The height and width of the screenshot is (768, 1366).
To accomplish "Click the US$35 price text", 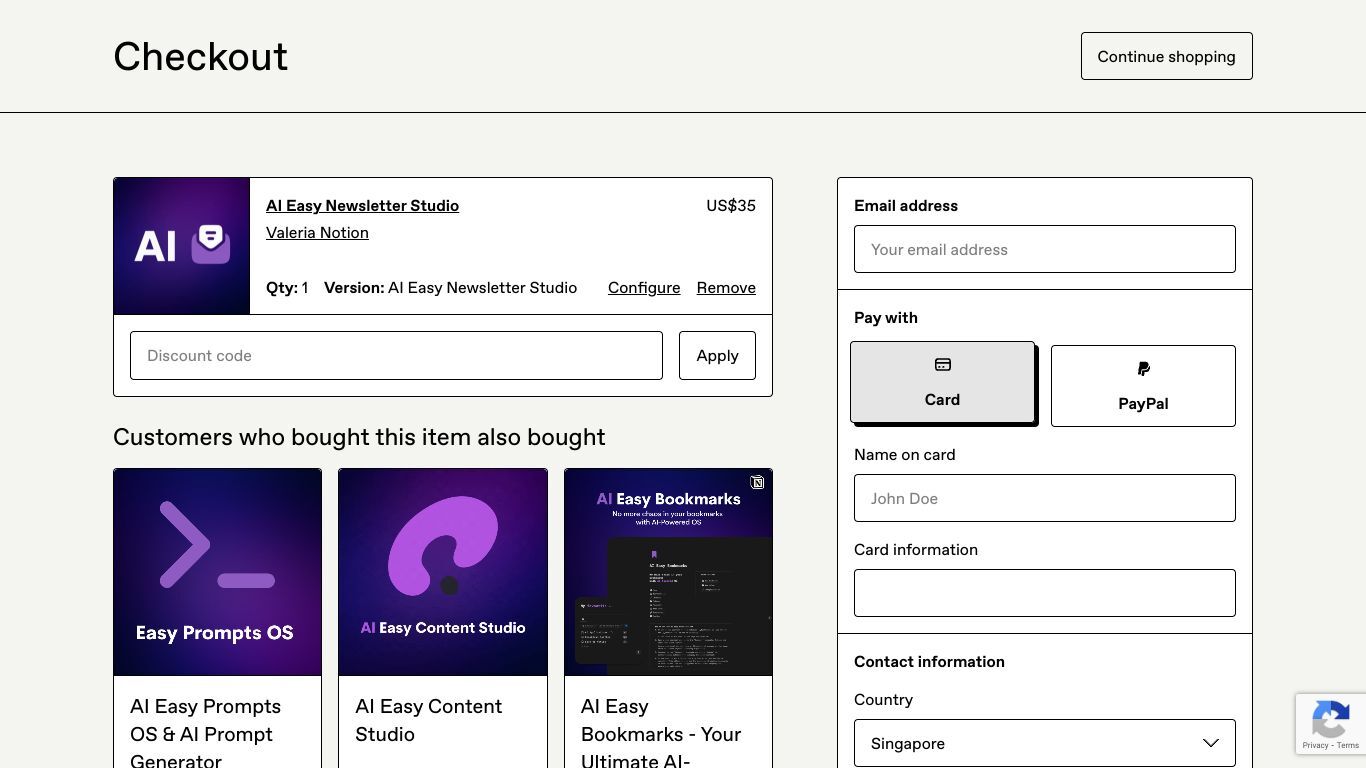I will tap(731, 206).
